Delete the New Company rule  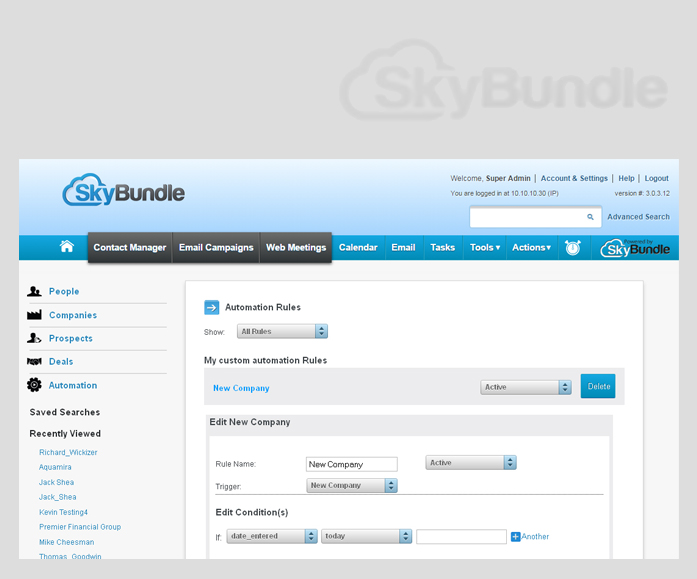pos(598,386)
